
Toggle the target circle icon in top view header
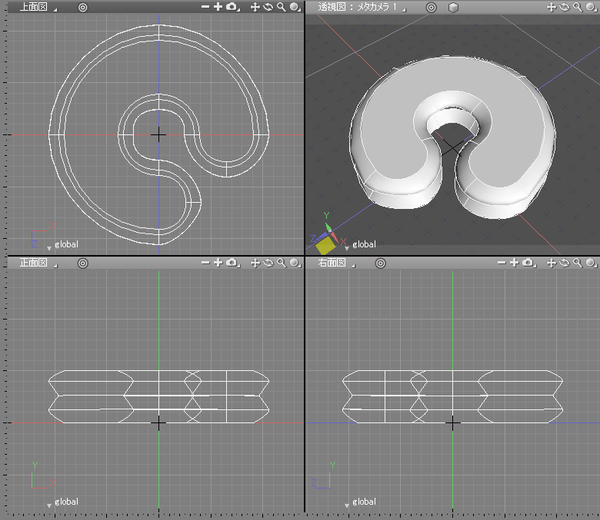point(82,7)
